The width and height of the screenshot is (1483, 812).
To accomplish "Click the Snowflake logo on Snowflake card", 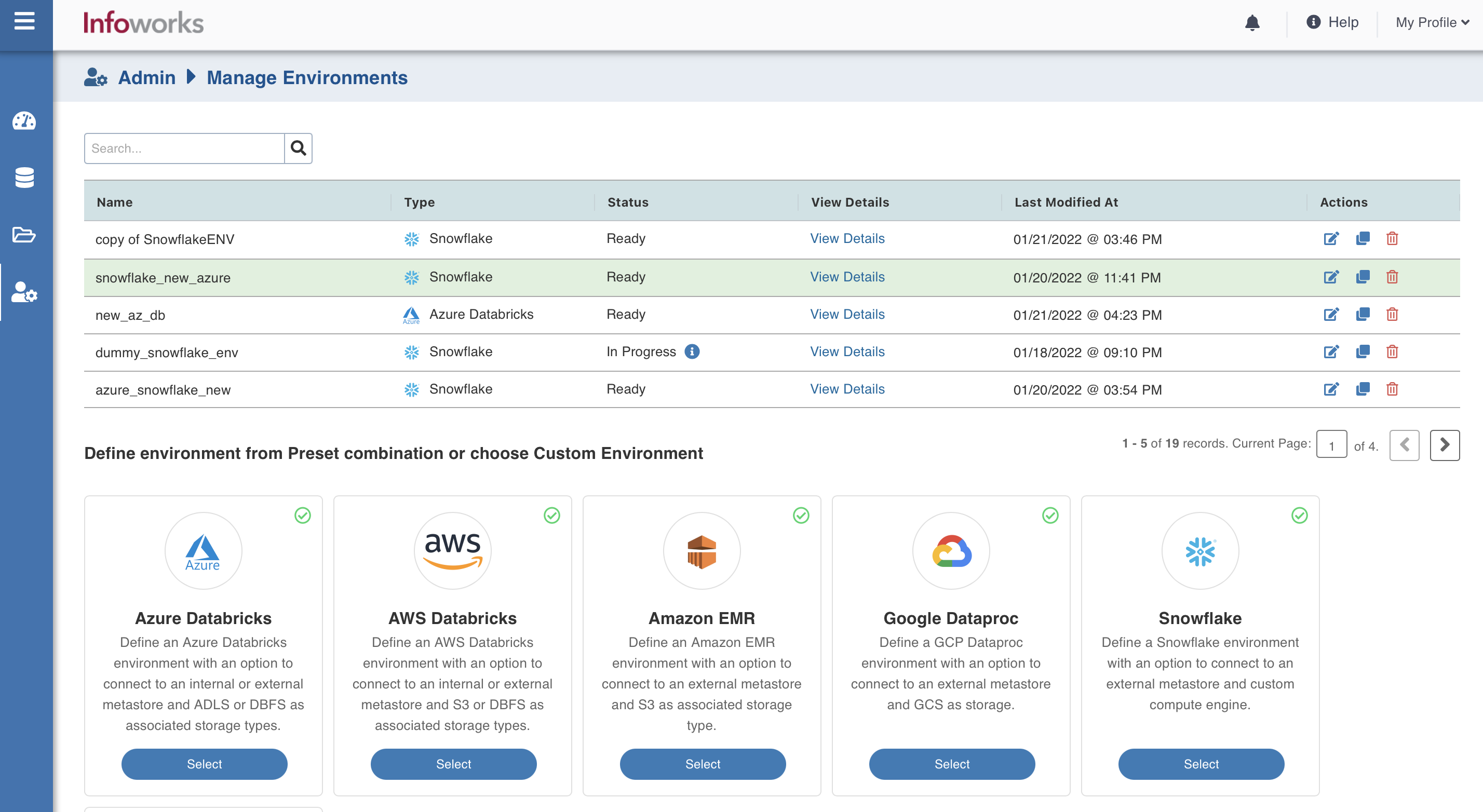I will (1201, 551).
